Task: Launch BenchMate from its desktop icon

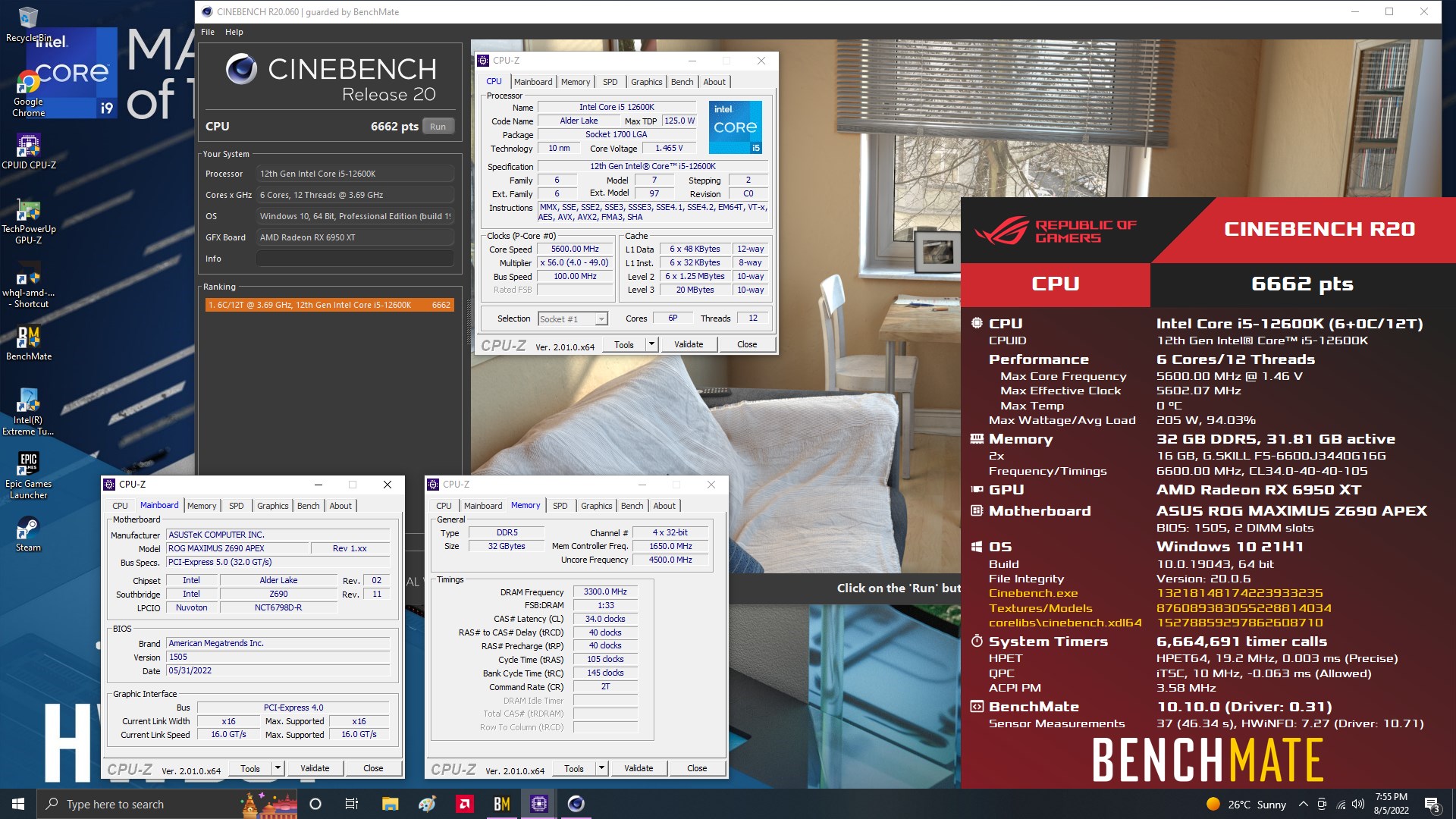Action: tap(28, 343)
